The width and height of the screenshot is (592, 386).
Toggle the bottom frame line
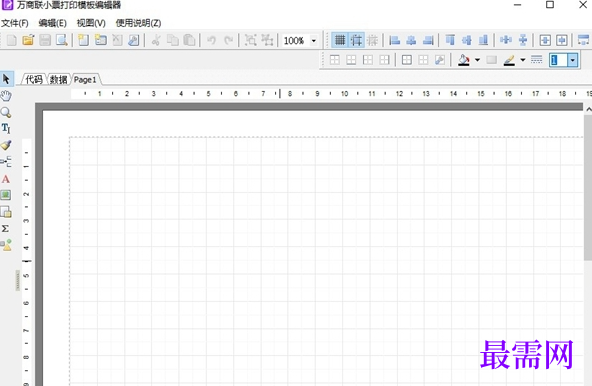coord(351,60)
